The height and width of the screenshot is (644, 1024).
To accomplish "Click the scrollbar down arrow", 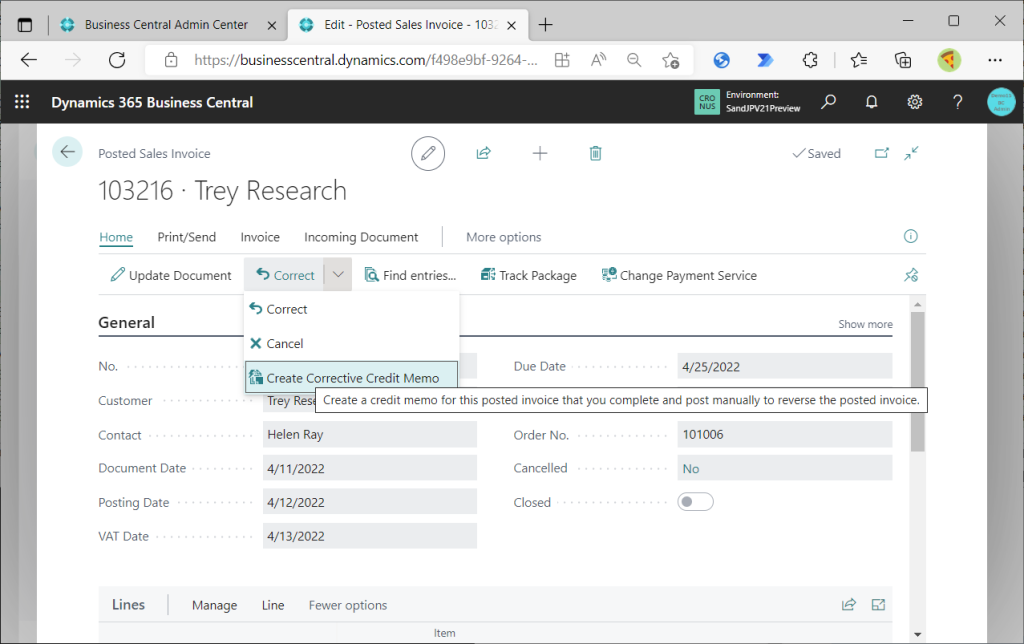I will coord(918,634).
